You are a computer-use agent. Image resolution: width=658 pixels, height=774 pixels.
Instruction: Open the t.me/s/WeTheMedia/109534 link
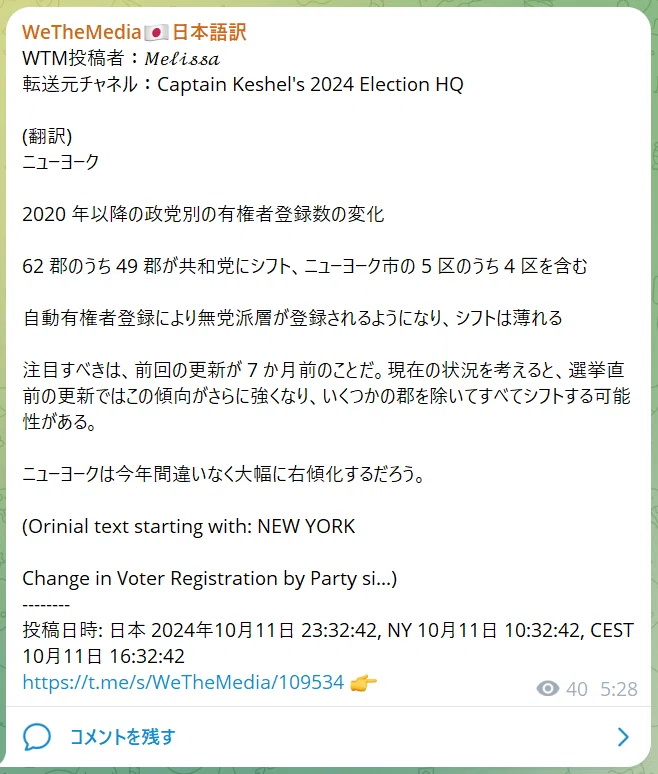pyautogui.click(x=183, y=682)
